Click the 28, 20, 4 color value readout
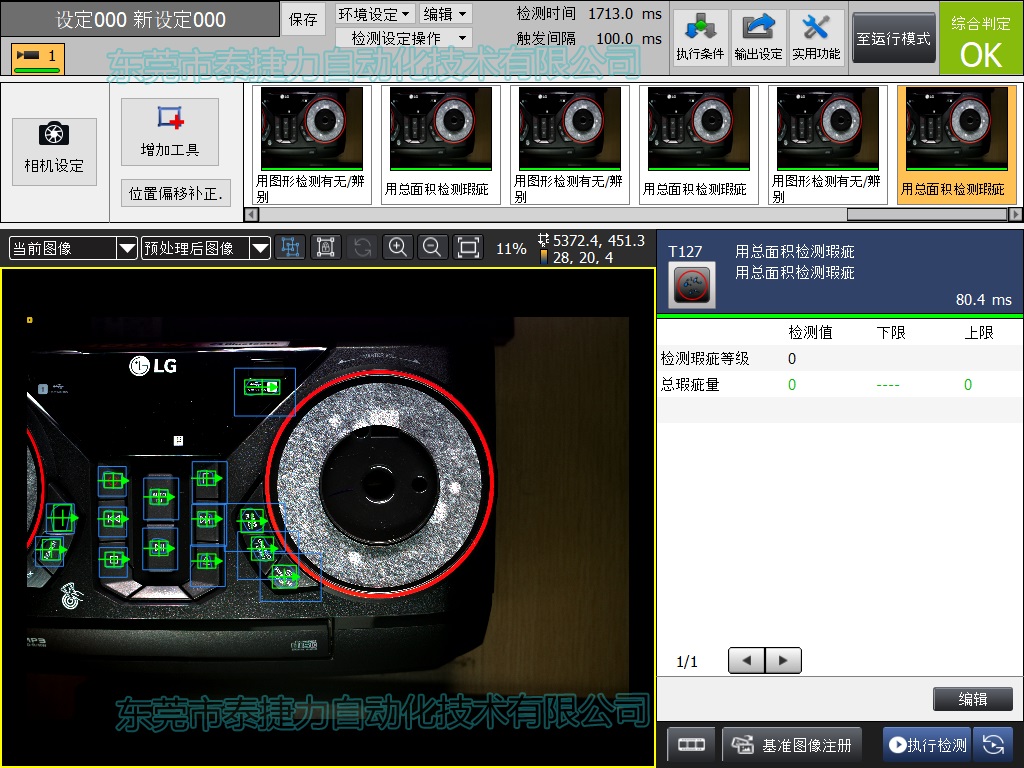Screen dimensions: 1024x768 coord(583,258)
